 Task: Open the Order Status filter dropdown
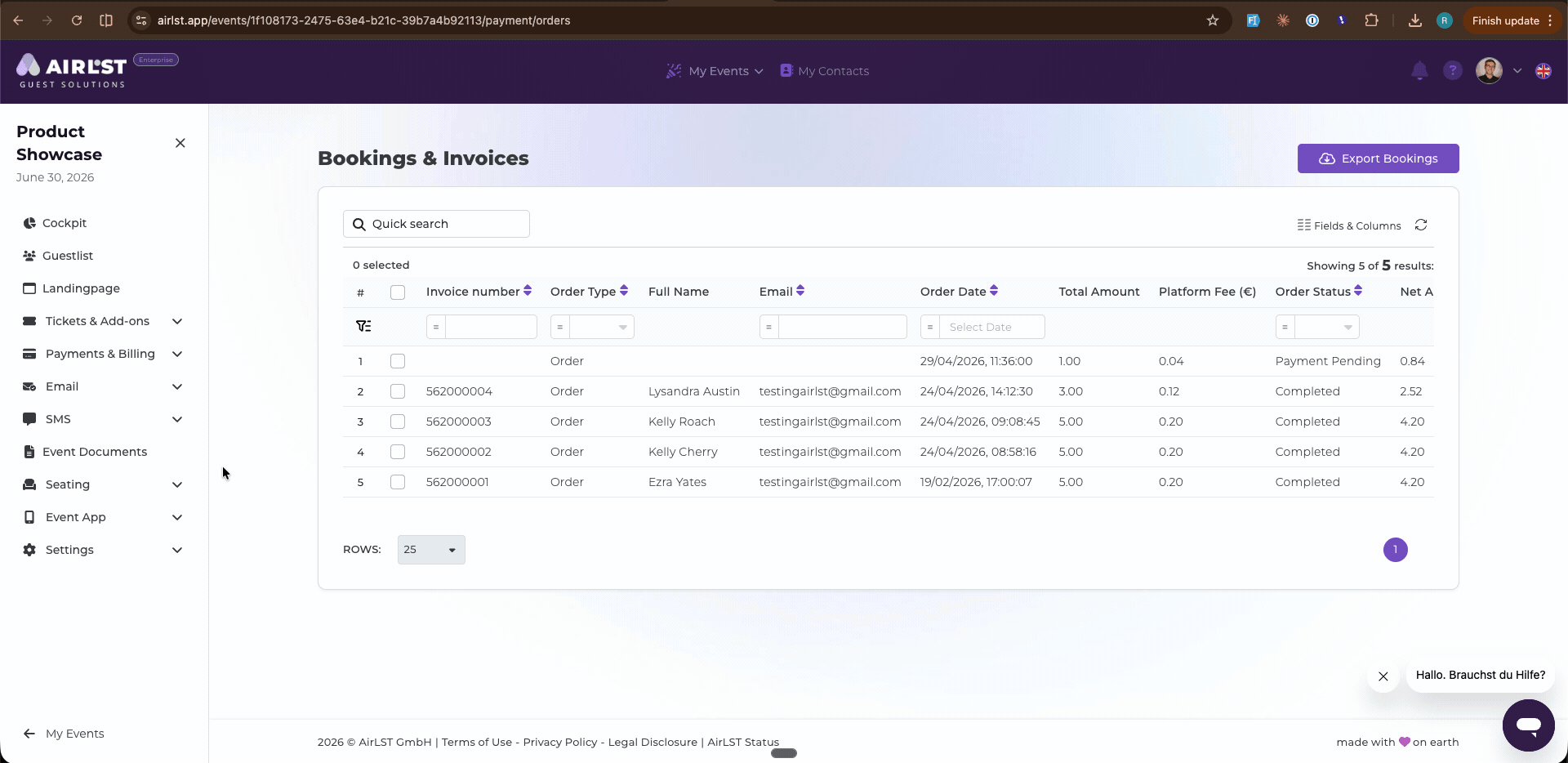tap(1327, 327)
